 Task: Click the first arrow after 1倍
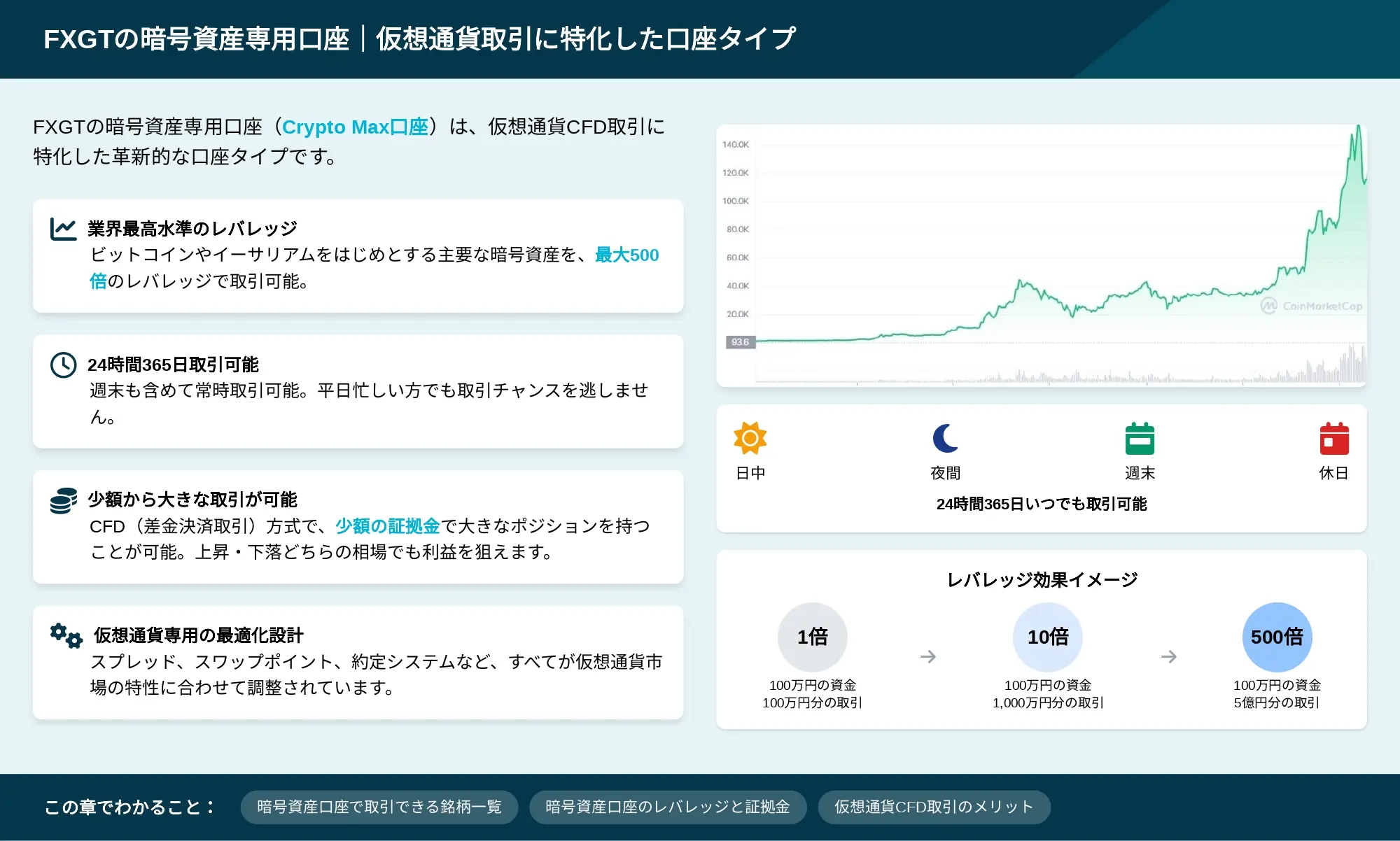928,656
